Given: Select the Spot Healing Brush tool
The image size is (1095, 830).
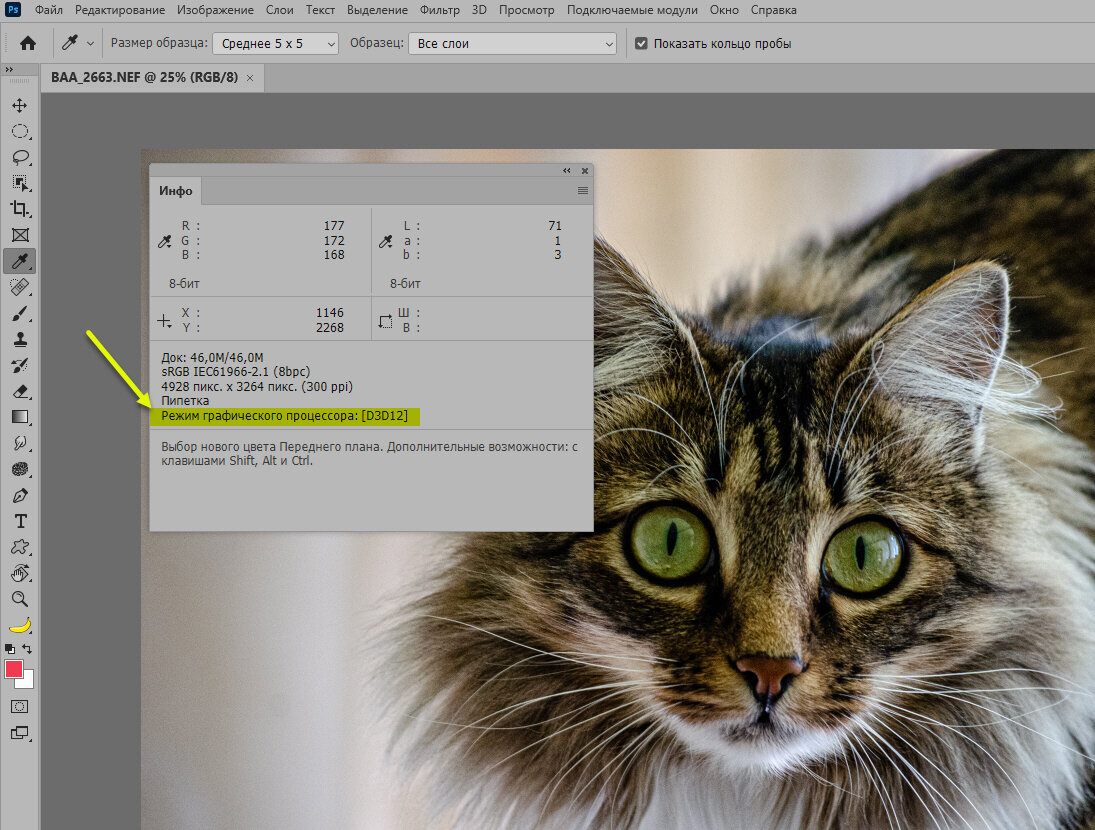Looking at the screenshot, I should (x=20, y=288).
